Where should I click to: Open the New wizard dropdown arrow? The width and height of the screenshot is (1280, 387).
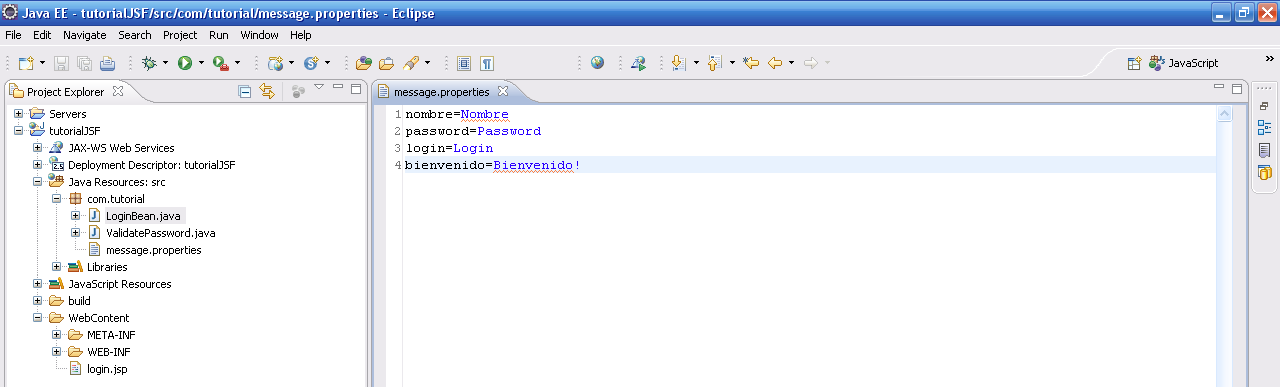click(42, 63)
